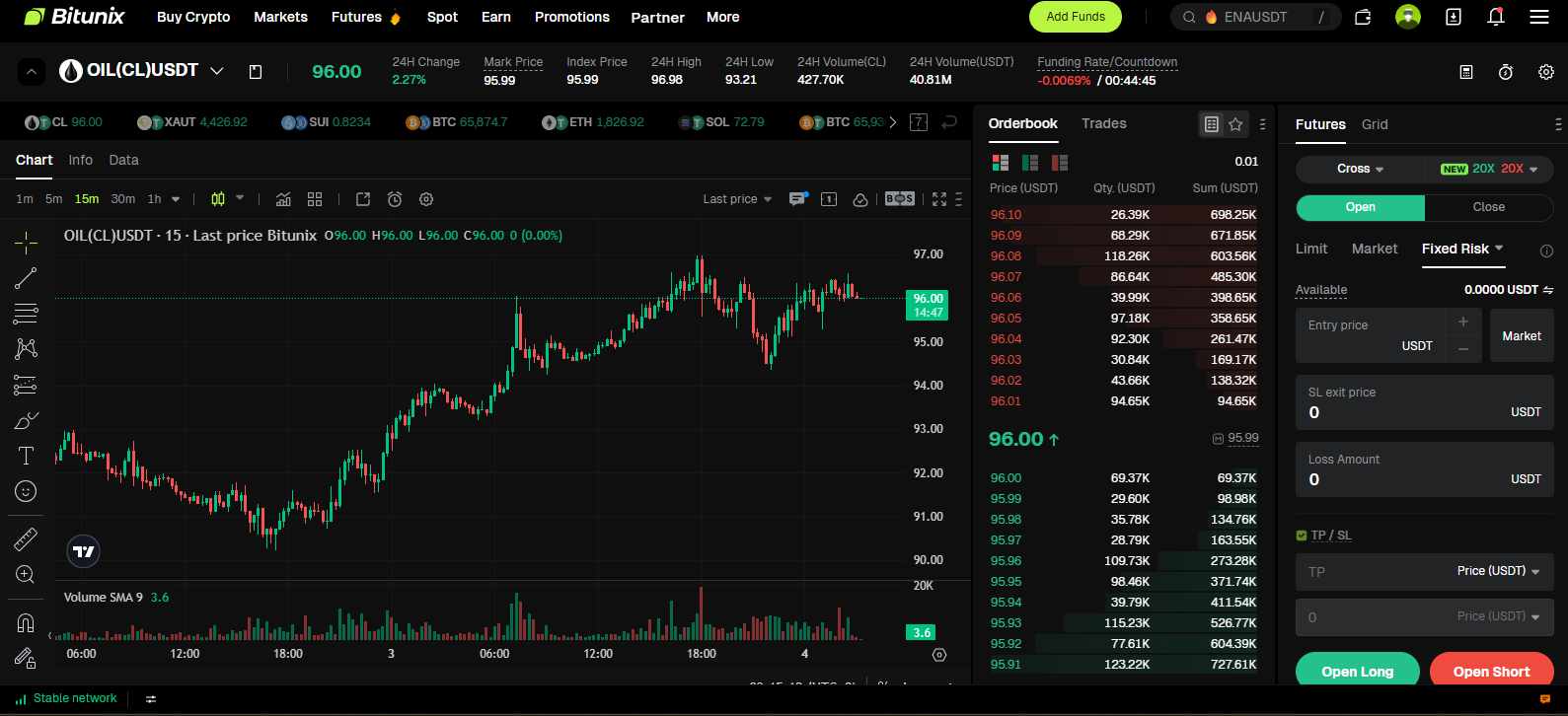Increase entry price with plus stepper
The image size is (1568, 716).
point(1463,322)
